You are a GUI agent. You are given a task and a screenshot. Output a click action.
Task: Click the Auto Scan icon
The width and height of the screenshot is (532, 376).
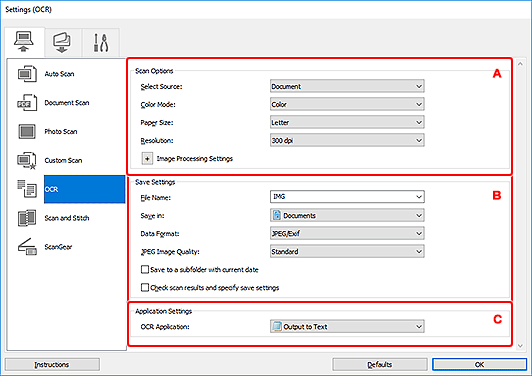[x=27, y=74]
